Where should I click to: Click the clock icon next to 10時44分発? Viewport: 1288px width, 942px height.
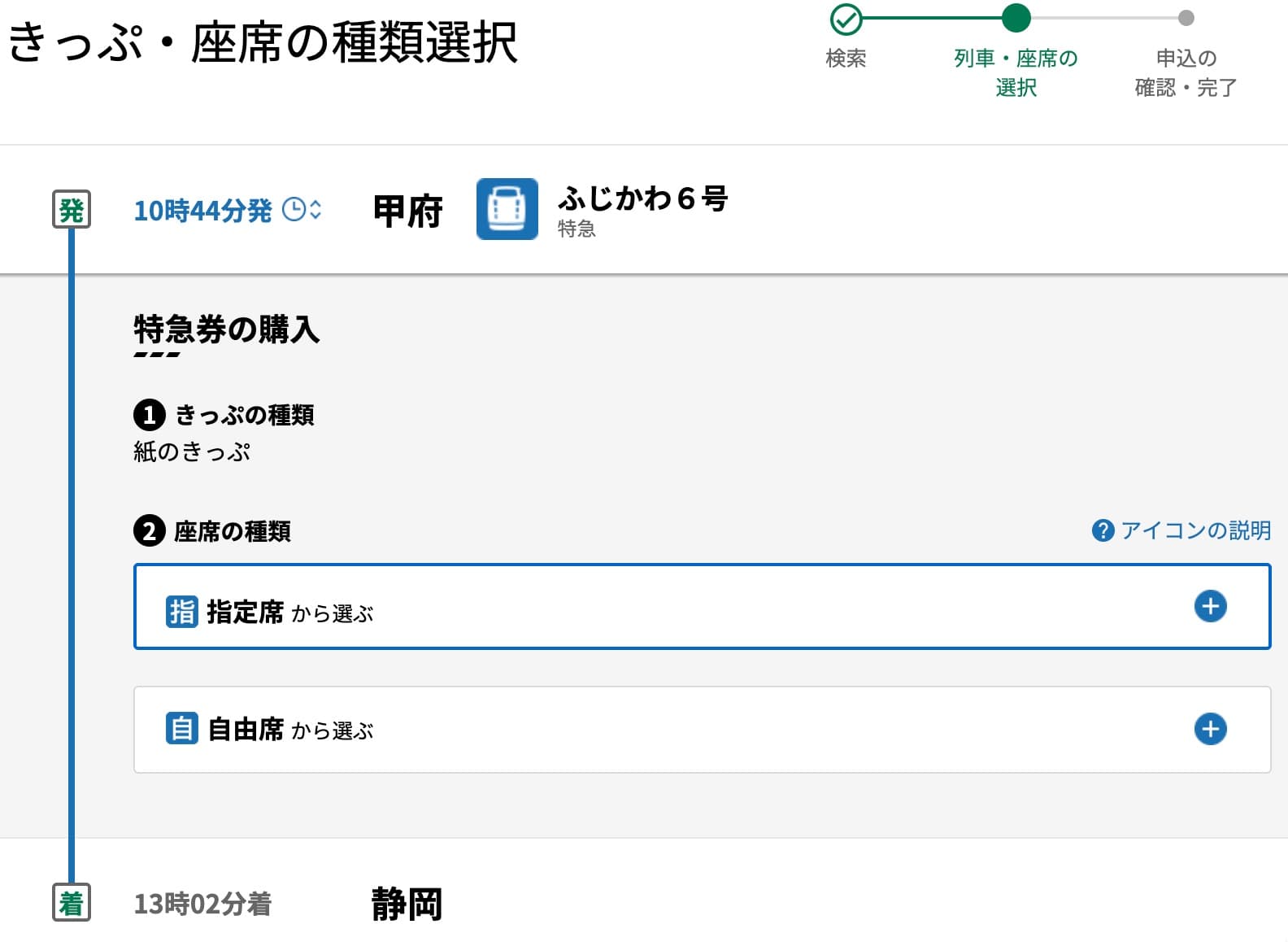(294, 210)
